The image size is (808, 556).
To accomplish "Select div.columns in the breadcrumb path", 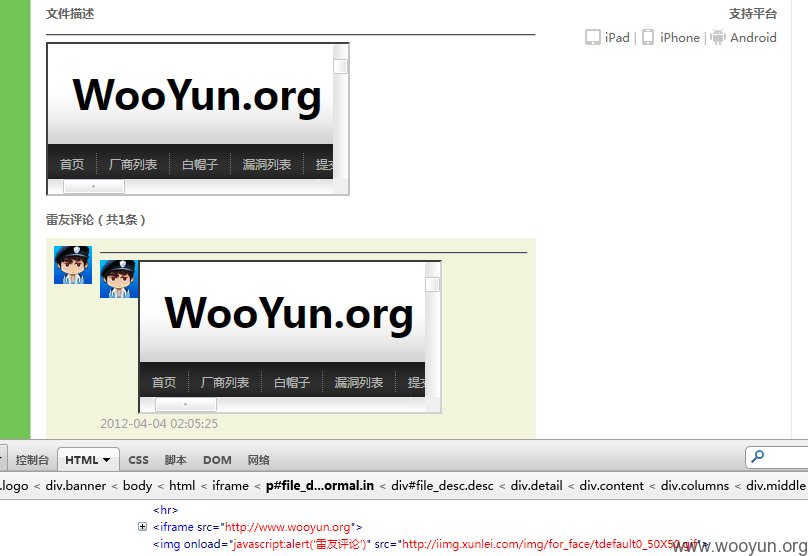I will (695, 485).
